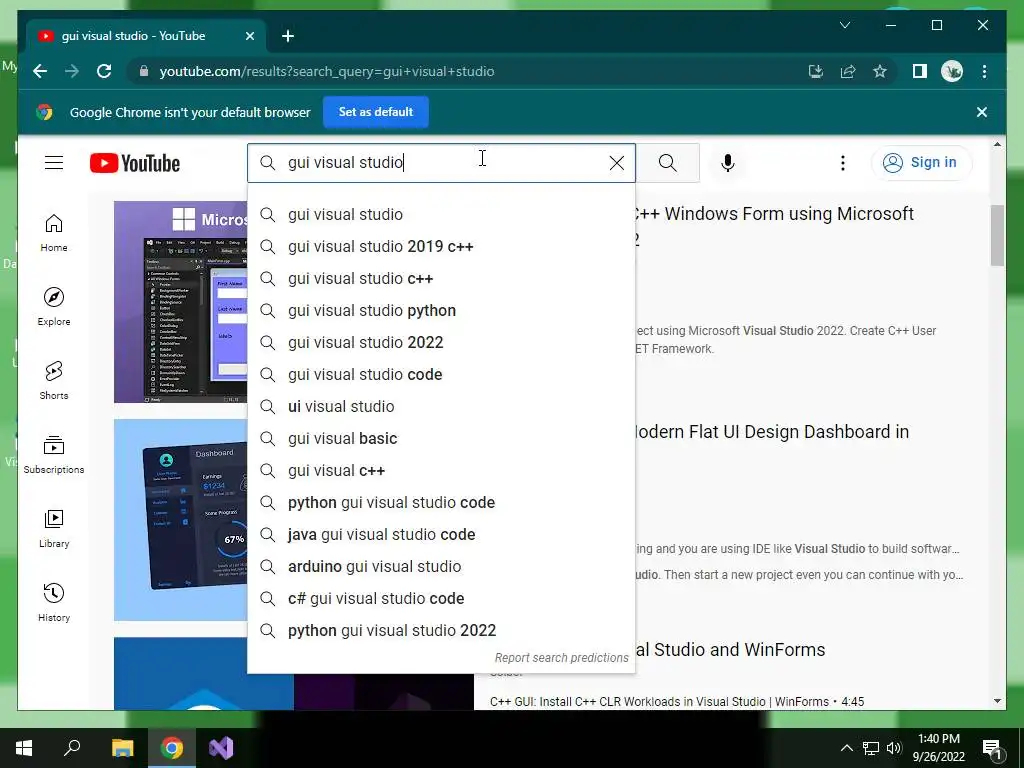1024x768 pixels.
Task: Open the YouTube hamburger guide menu
Action: click(x=54, y=163)
